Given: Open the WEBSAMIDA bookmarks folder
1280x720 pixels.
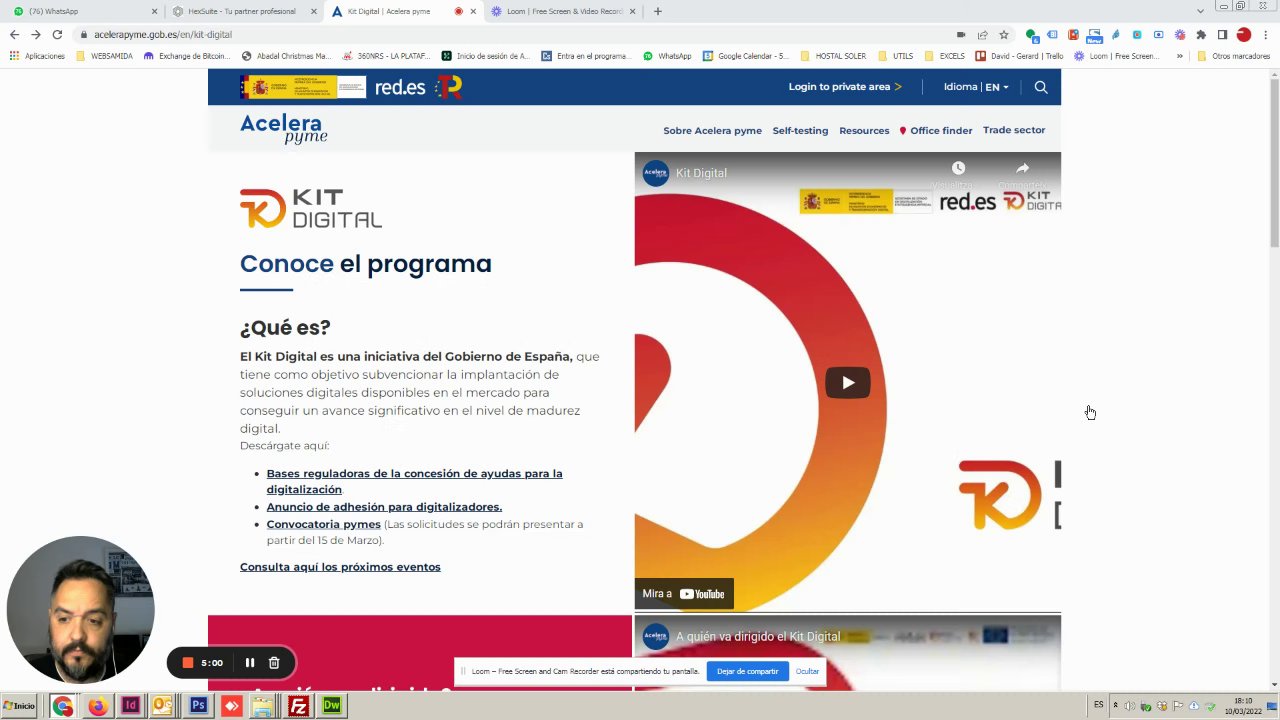Looking at the screenshot, I should pos(105,56).
